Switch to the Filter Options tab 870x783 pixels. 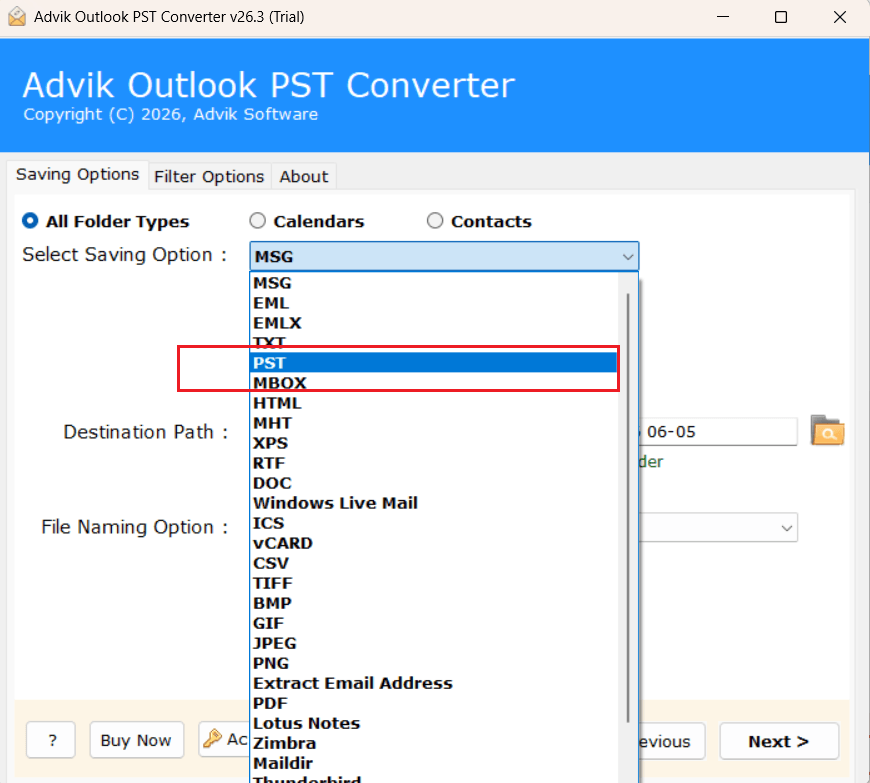coord(209,176)
